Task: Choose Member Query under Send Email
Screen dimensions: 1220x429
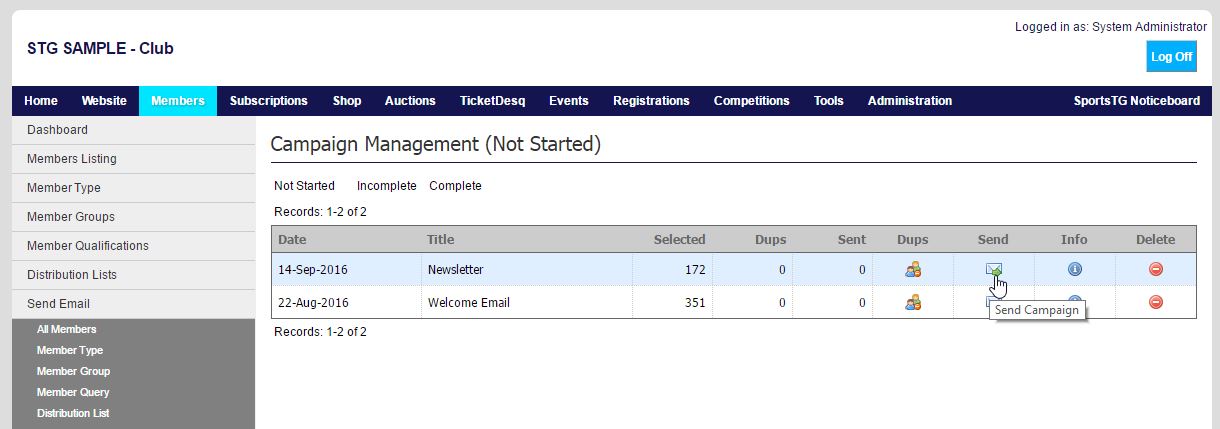Action: coord(73,392)
